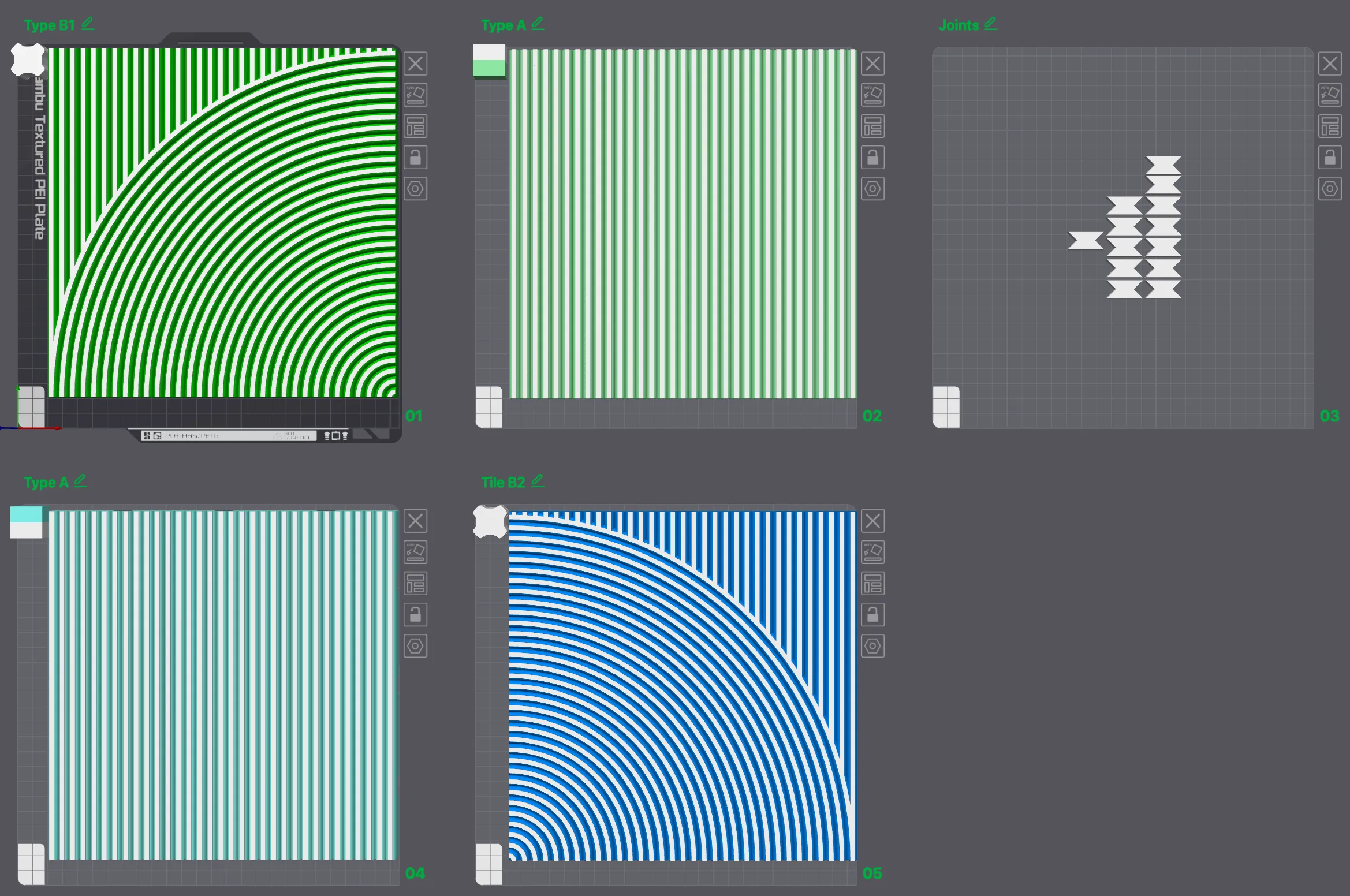Open plate settings for plate 04
The height and width of the screenshot is (896, 1350).
(x=415, y=646)
